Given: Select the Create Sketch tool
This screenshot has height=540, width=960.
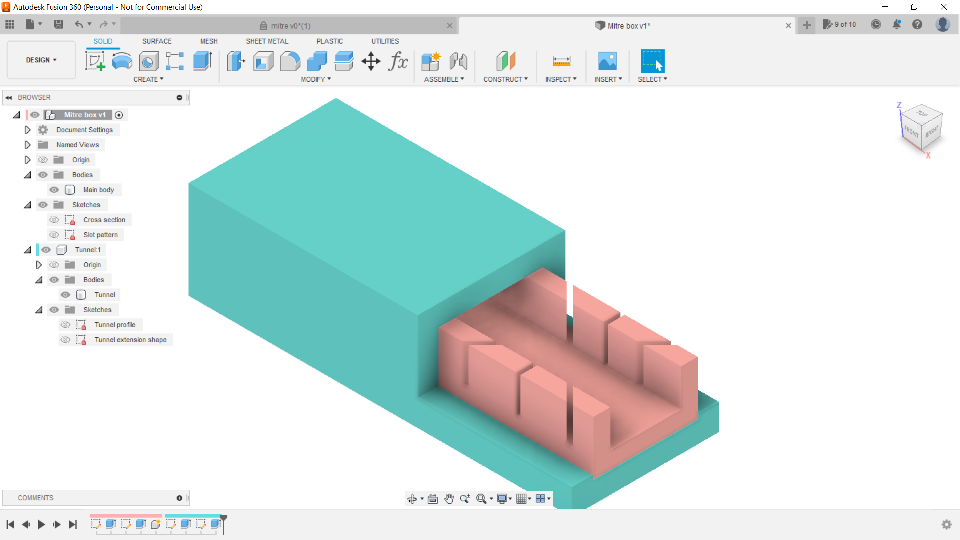Looking at the screenshot, I should click(x=96, y=62).
